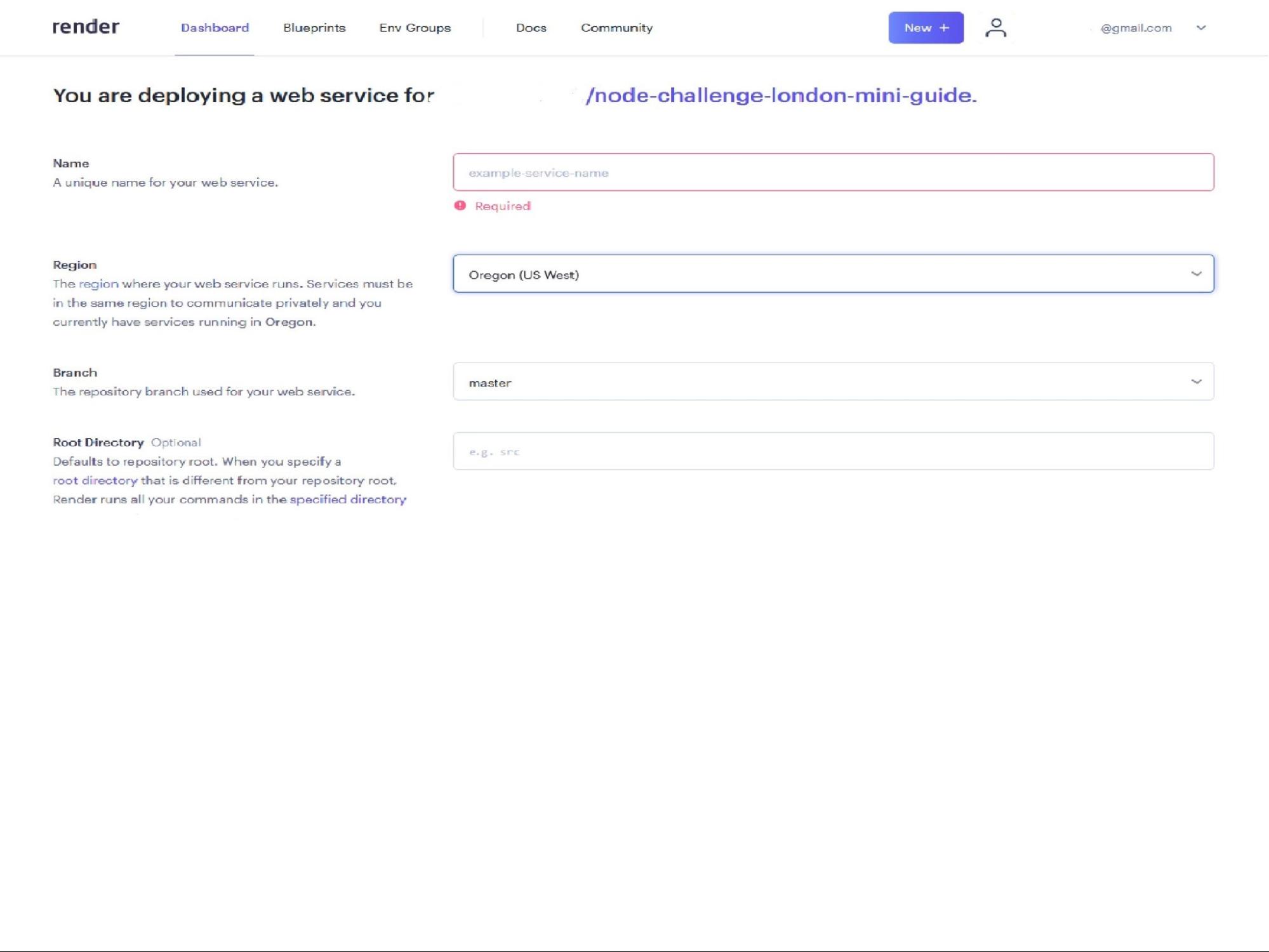
Task: Open the Blueprints tab
Action: [x=313, y=27]
